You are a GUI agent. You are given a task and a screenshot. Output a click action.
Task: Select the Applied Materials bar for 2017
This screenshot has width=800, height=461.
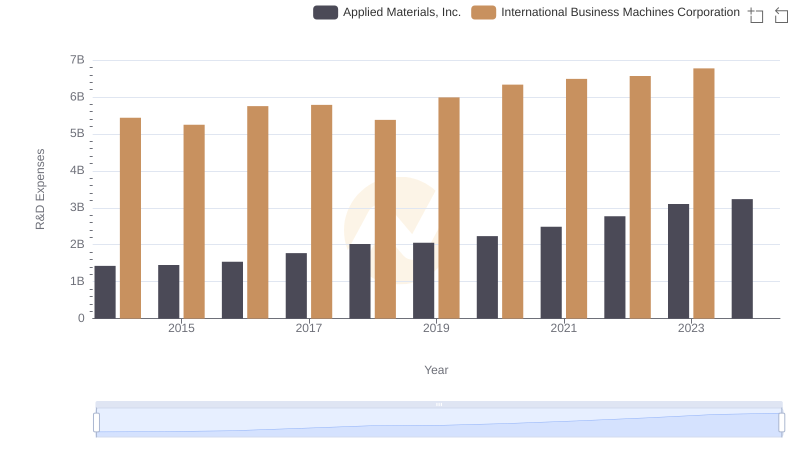(296, 286)
